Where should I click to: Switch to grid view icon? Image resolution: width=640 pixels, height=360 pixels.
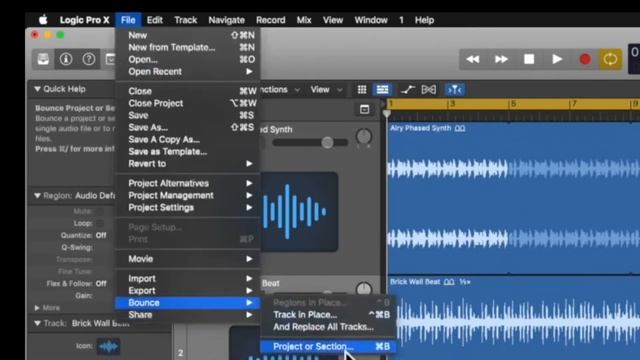(362, 89)
